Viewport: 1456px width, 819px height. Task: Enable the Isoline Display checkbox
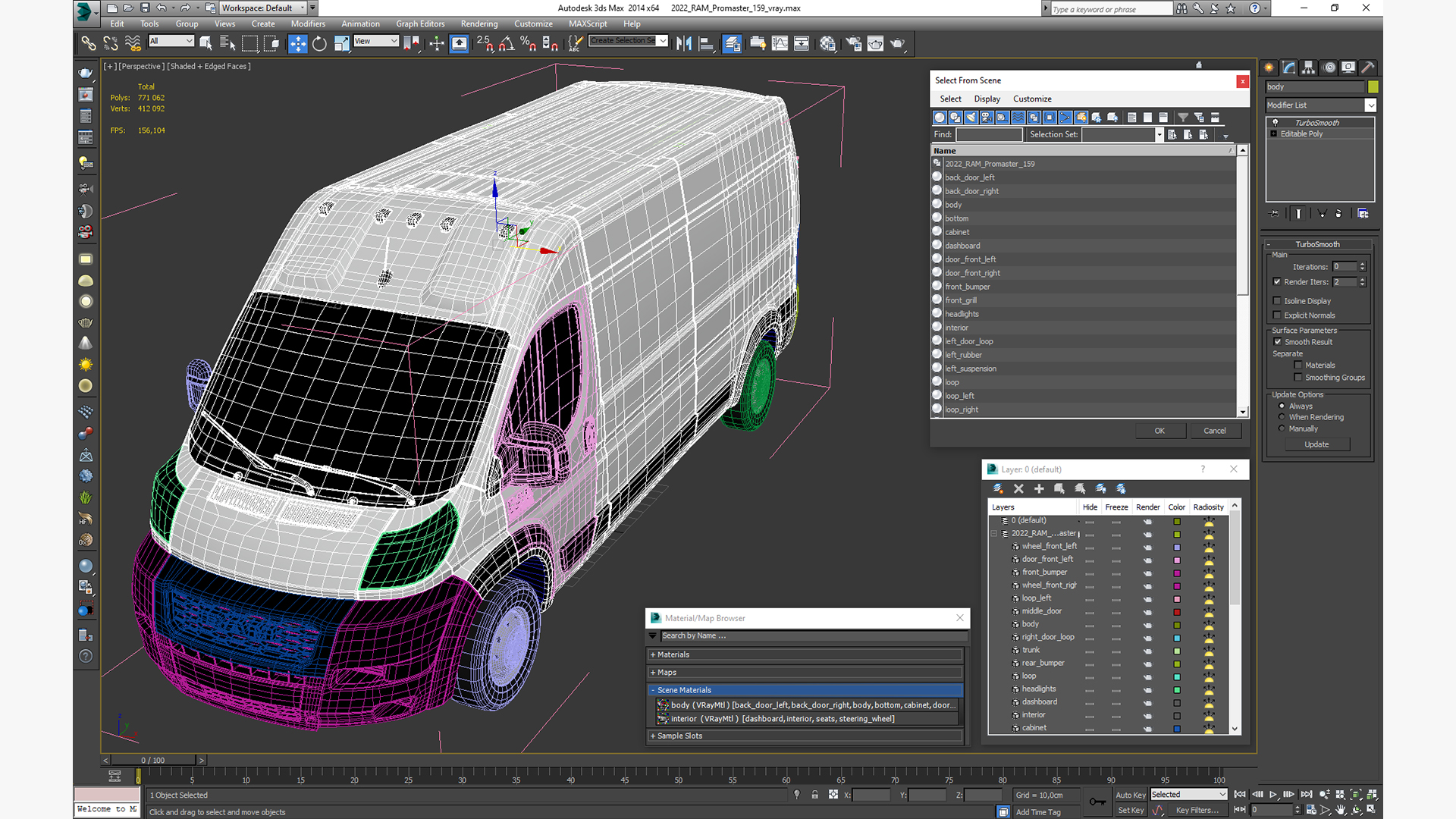click(1277, 301)
